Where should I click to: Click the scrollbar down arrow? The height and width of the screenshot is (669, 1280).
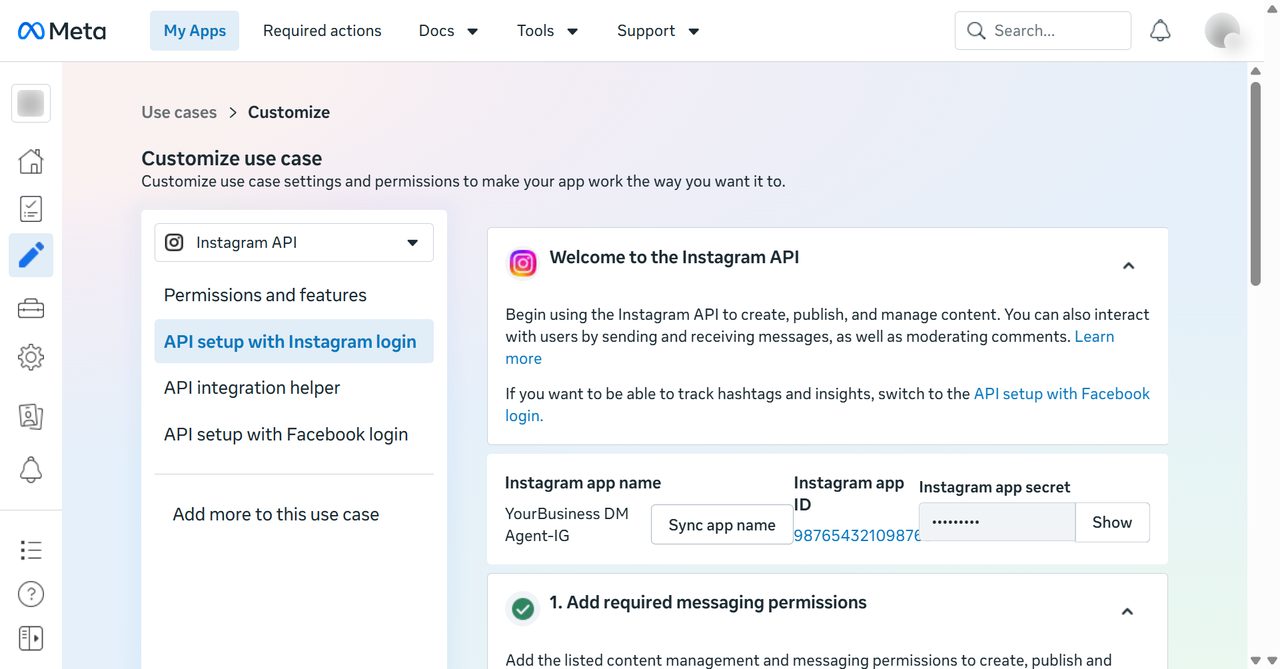[x=1256, y=660]
